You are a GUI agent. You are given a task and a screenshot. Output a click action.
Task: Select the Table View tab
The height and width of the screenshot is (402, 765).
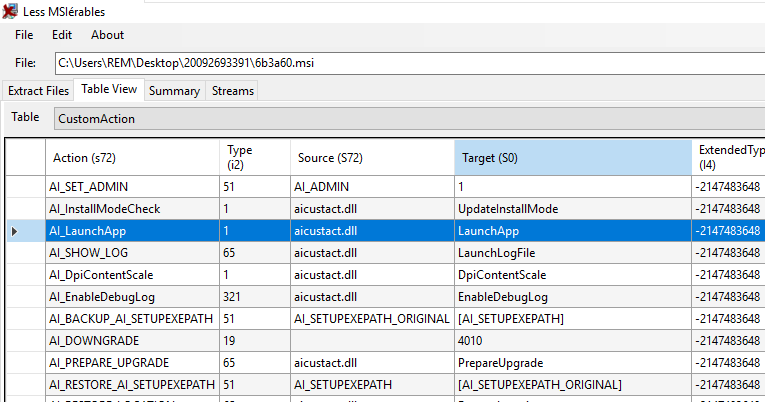[x=109, y=90]
